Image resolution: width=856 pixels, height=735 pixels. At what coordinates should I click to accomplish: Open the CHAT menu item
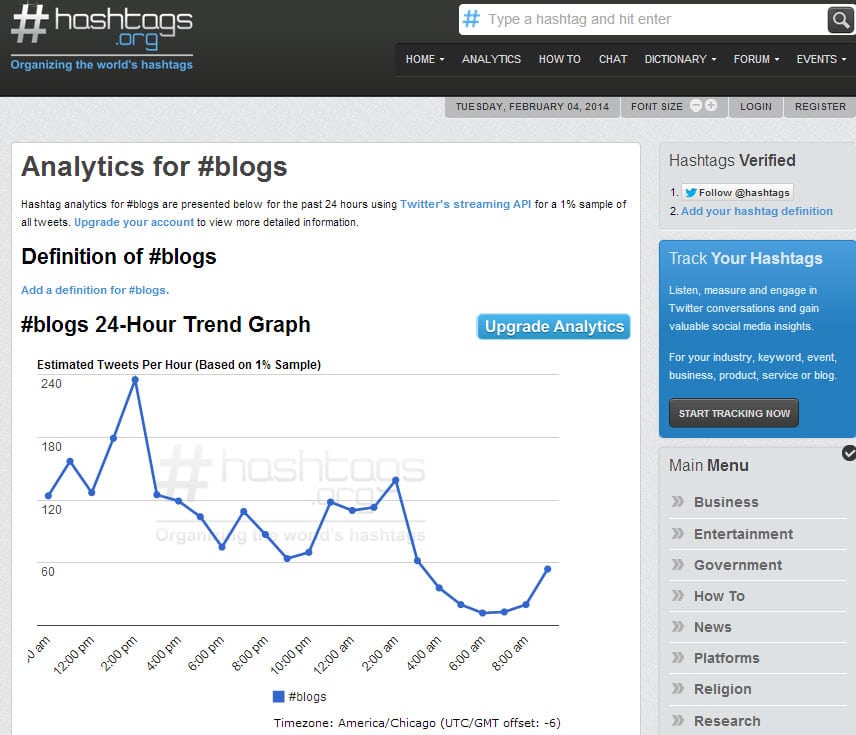[613, 59]
